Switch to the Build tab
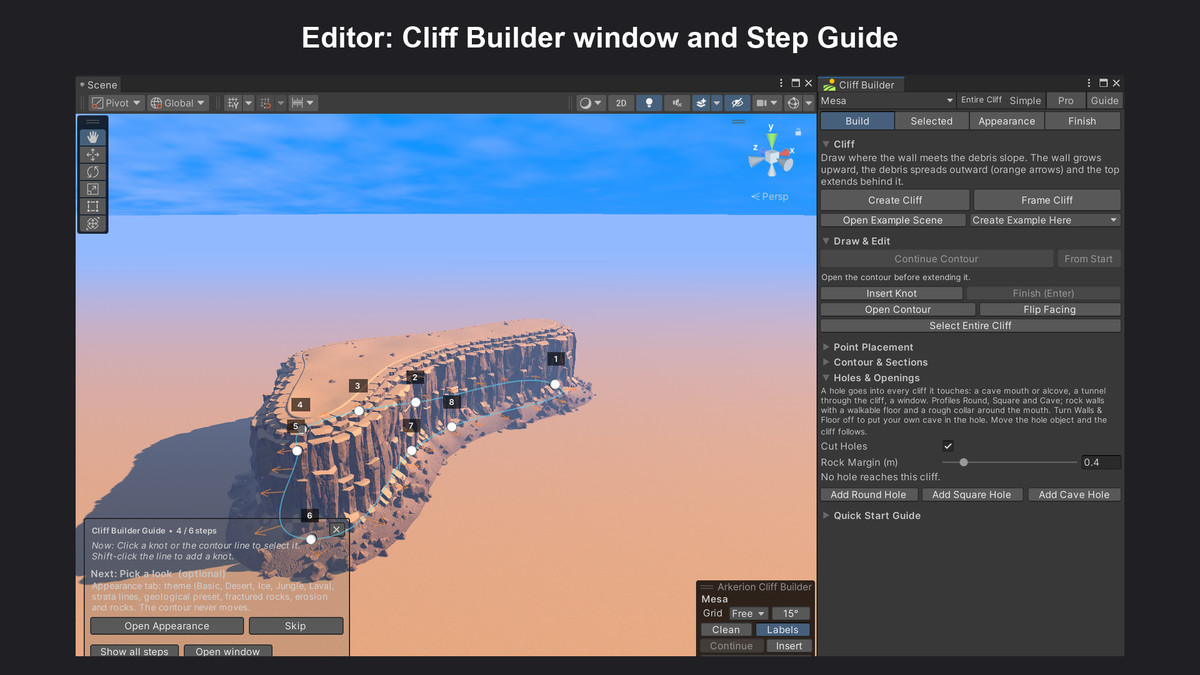1200x675 pixels. pyautogui.click(x=857, y=121)
